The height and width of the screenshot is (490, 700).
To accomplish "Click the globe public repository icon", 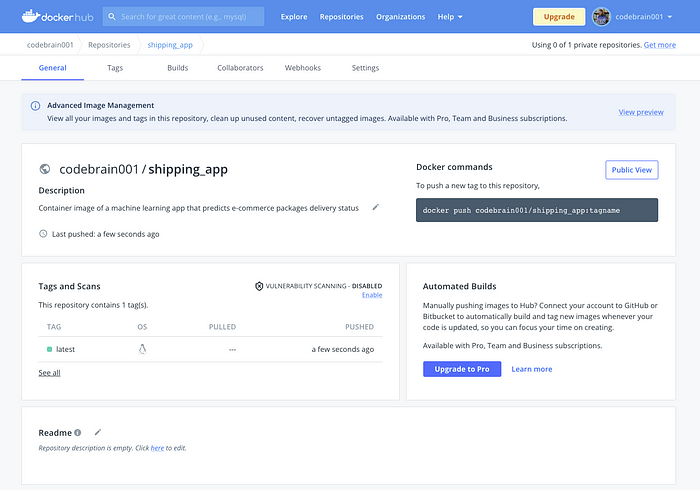I will click(45, 169).
